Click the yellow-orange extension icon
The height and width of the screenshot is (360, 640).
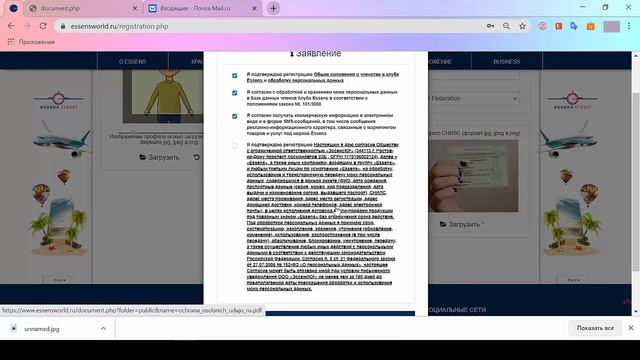coord(590,26)
